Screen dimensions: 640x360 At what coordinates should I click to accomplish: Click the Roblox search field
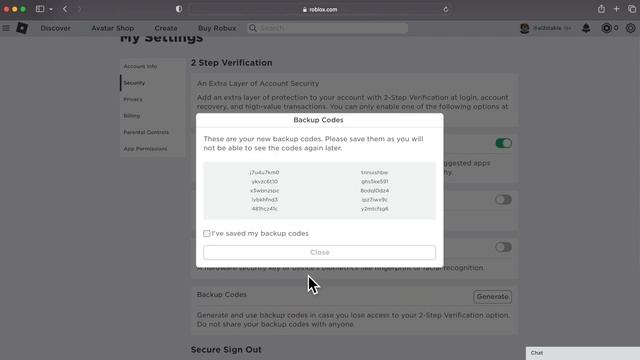pyautogui.click(x=327, y=28)
